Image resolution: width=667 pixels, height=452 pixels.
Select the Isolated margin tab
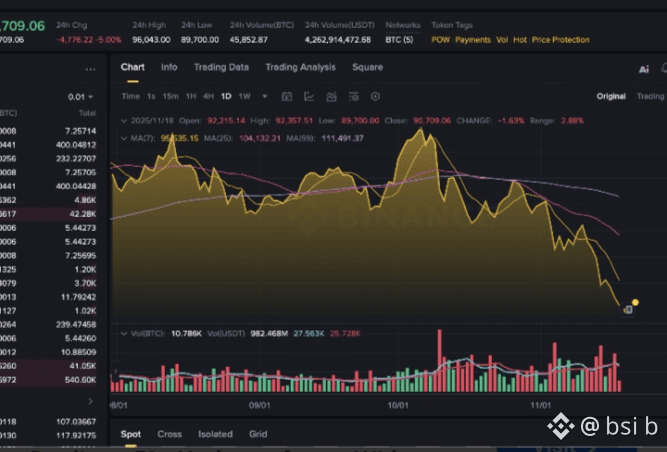[x=215, y=434]
